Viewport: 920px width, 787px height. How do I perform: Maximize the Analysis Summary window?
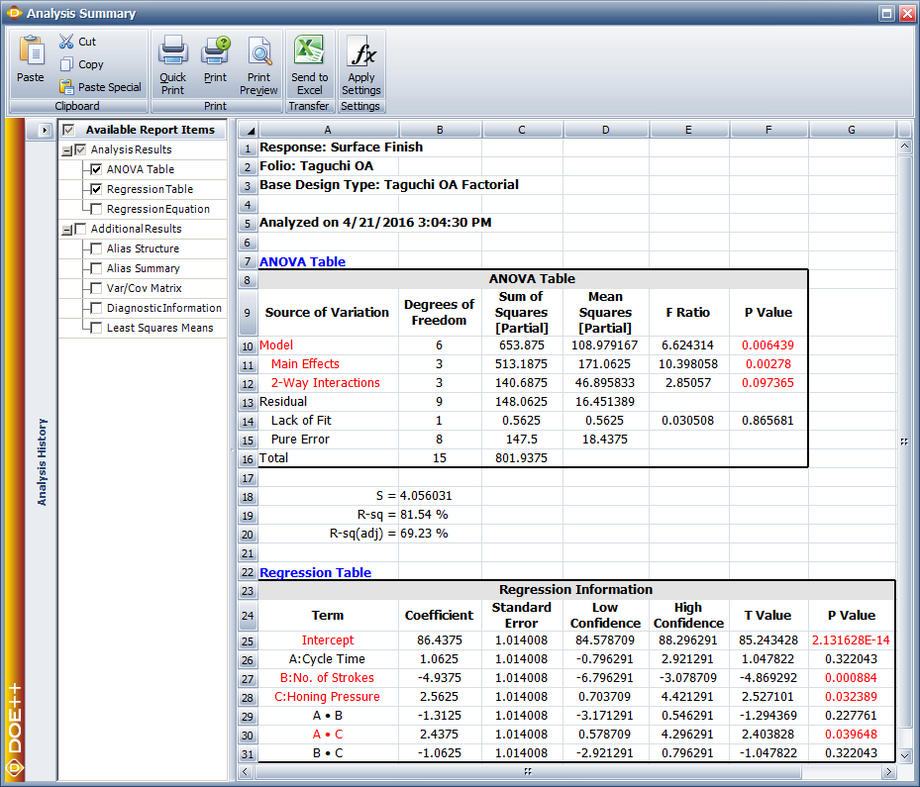(887, 13)
